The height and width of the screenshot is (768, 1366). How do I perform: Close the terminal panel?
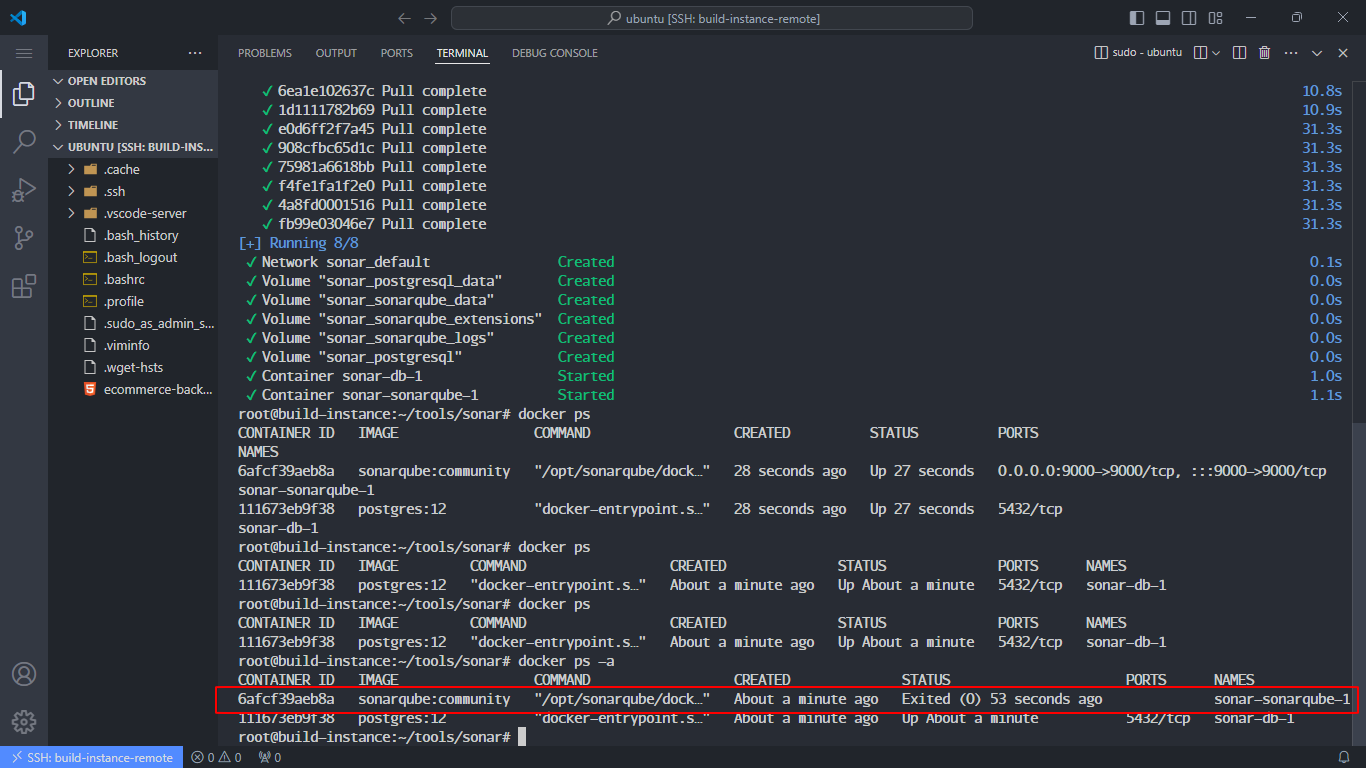click(1342, 53)
